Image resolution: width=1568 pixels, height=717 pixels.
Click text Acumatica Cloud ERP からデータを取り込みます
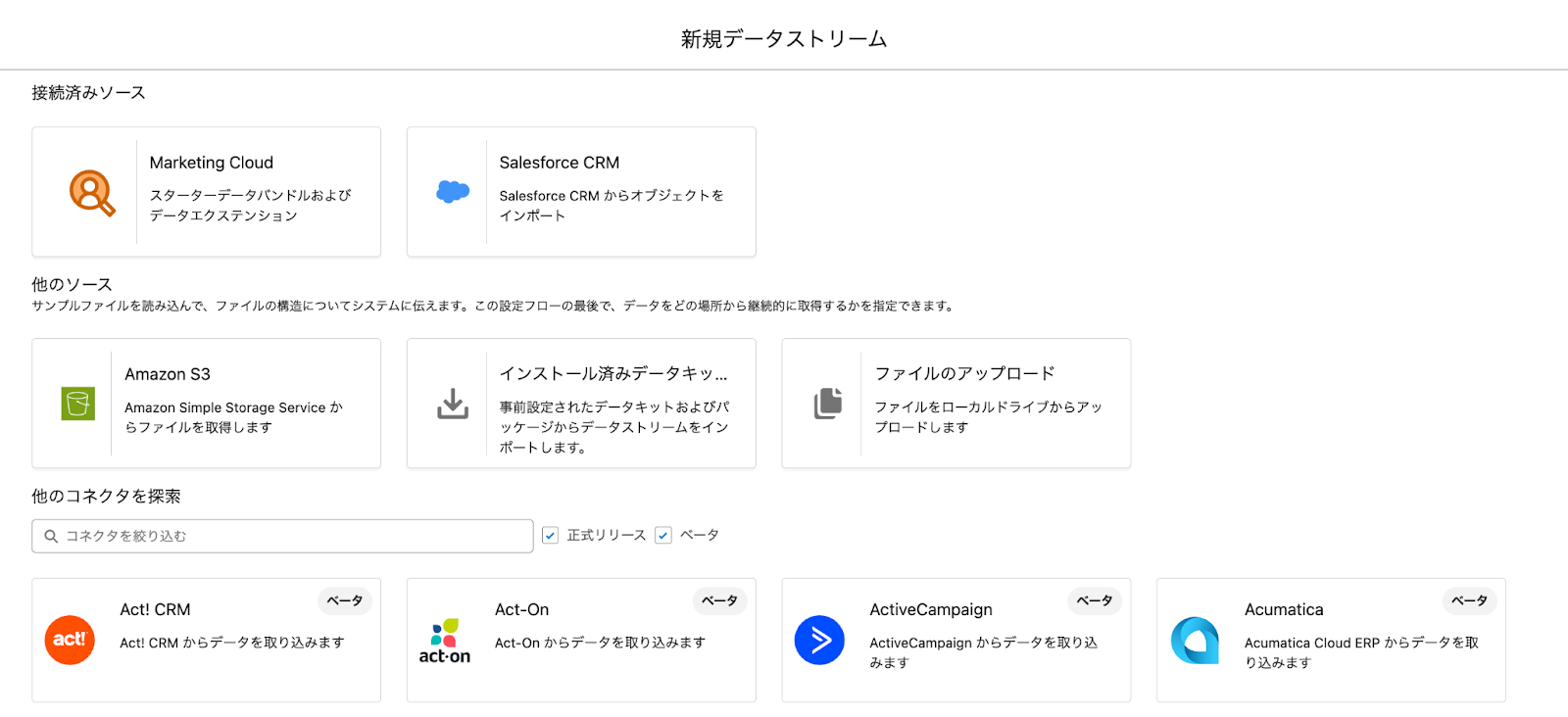click(x=1361, y=652)
